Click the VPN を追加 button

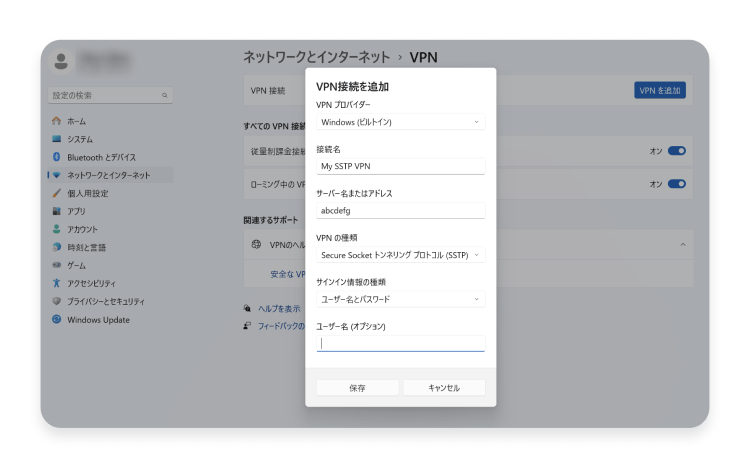(x=660, y=90)
